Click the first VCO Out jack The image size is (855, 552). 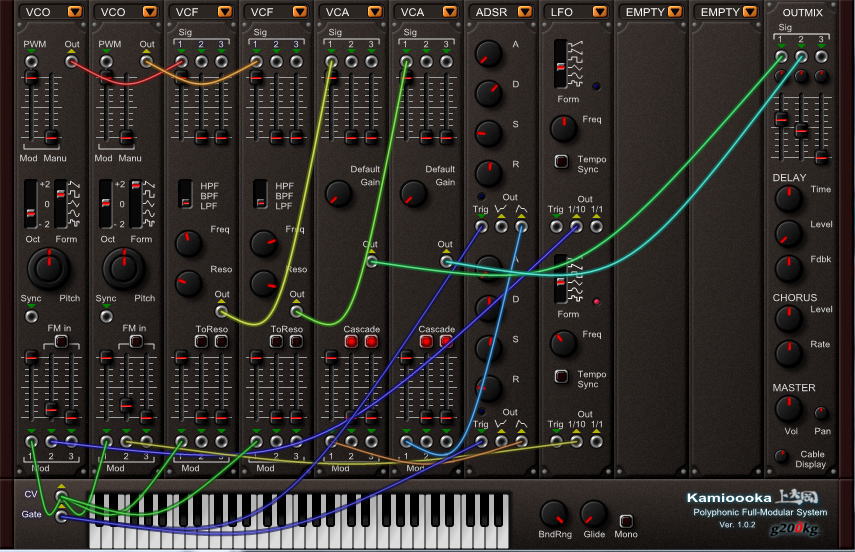(x=71, y=62)
